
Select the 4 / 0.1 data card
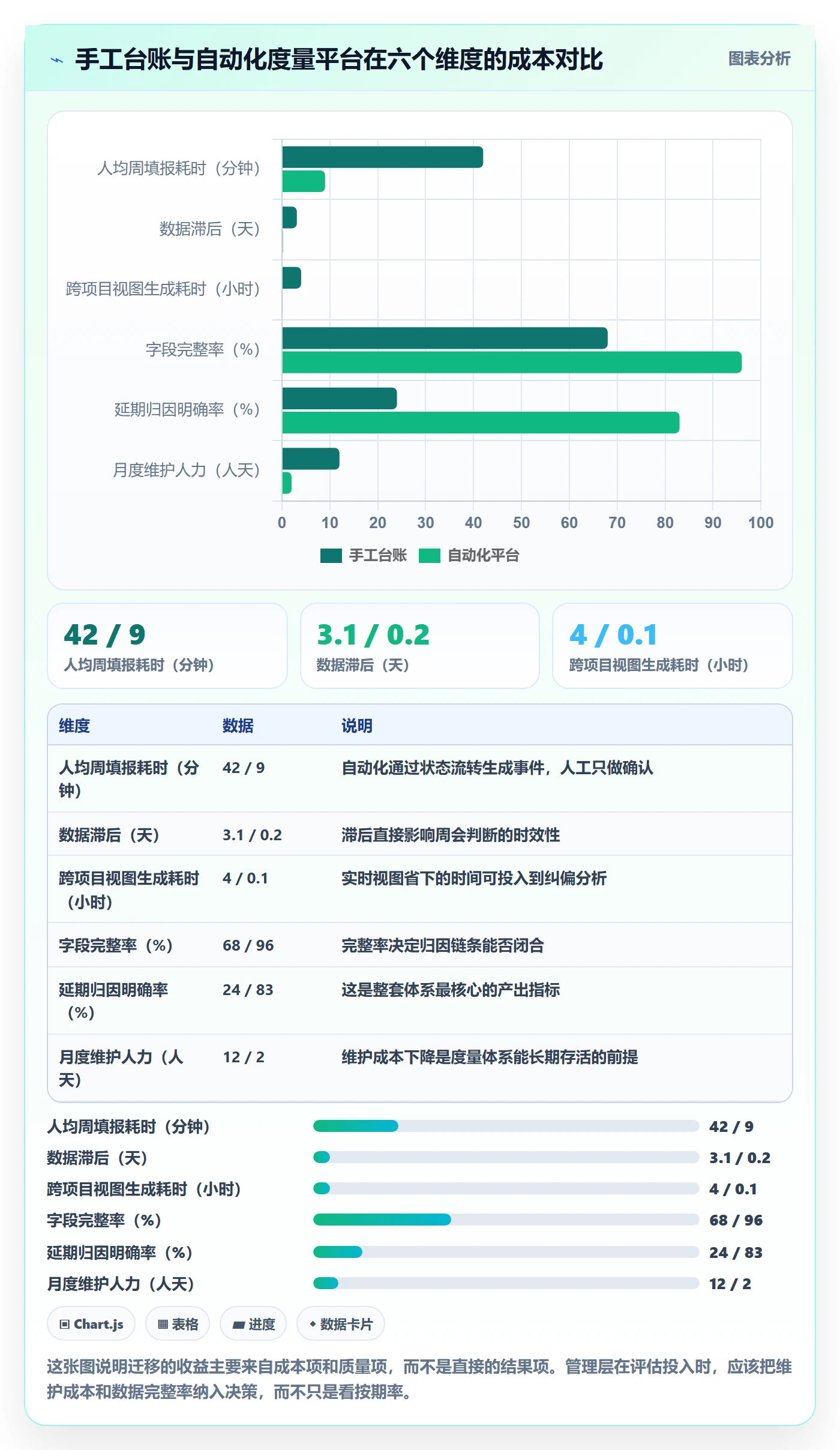tap(672, 646)
